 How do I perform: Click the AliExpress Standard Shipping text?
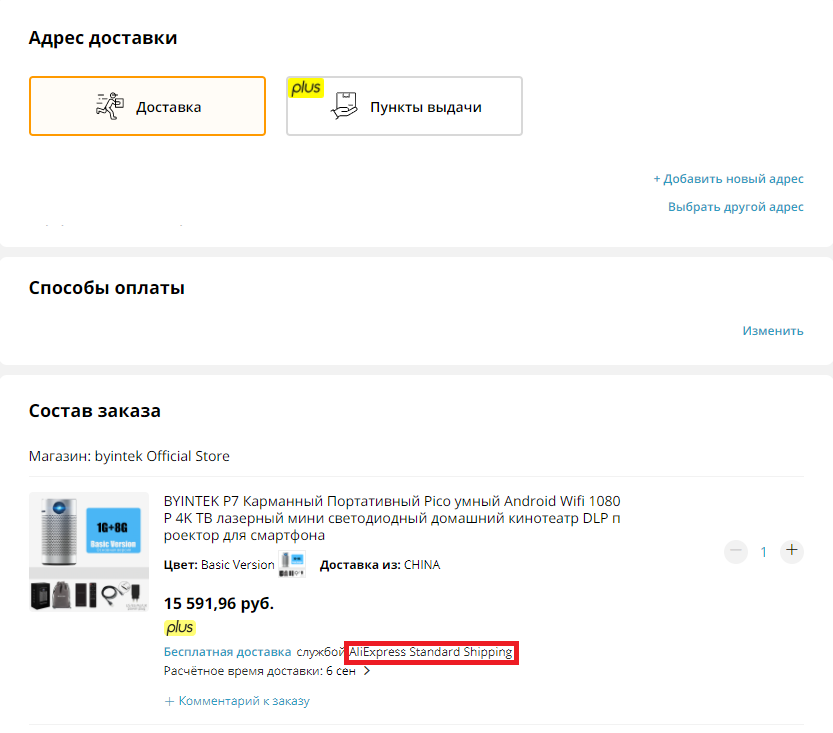tap(431, 652)
